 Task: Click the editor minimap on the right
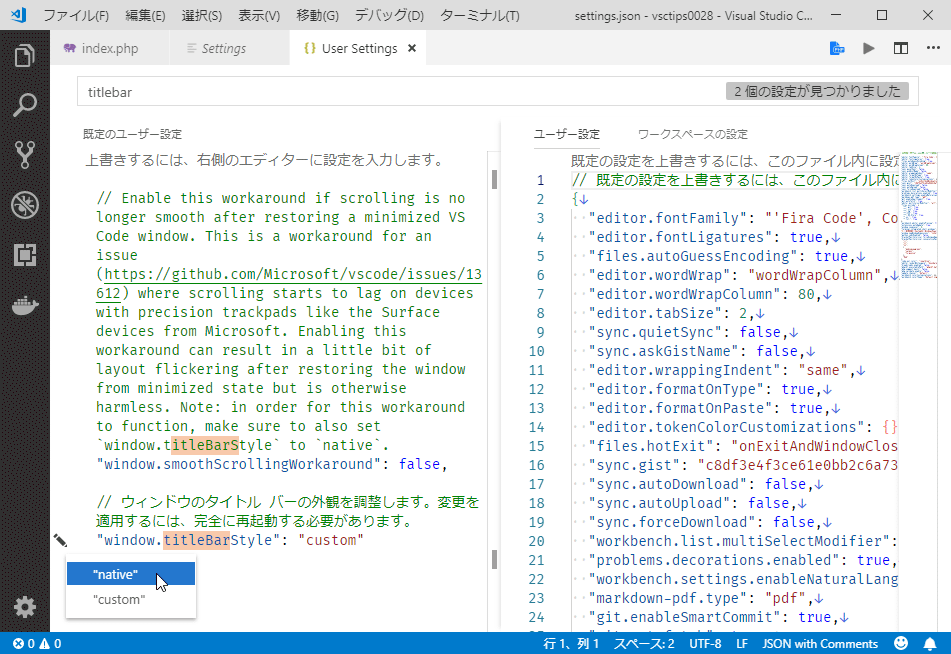[x=920, y=250]
